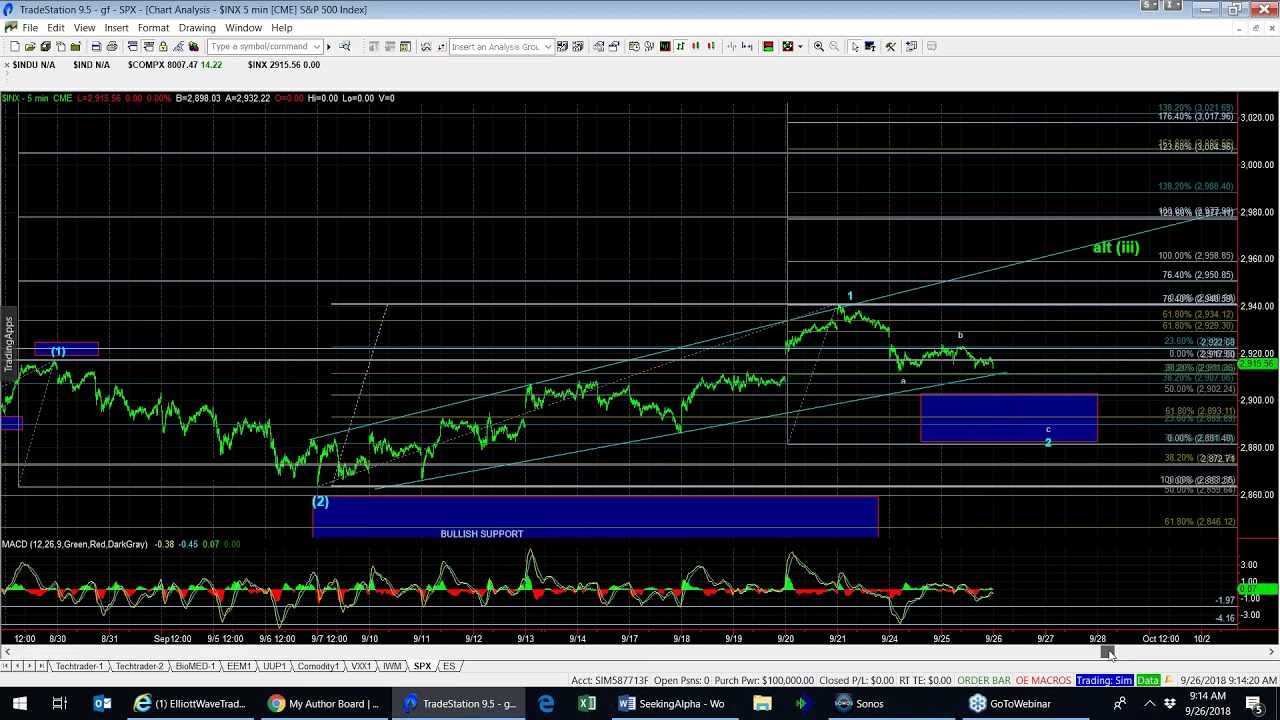Open the View menu
This screenshot has width=1280, height=720.
pos(85,28)
